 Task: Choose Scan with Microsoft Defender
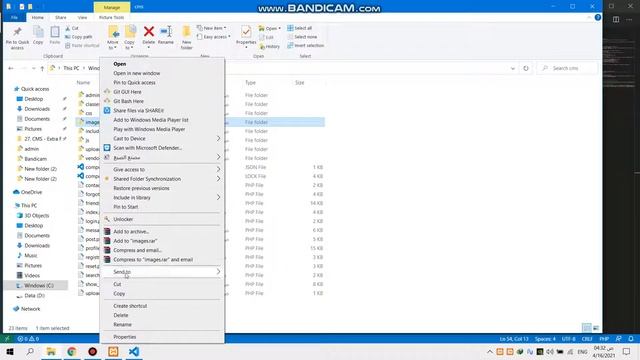click(162, 148)
